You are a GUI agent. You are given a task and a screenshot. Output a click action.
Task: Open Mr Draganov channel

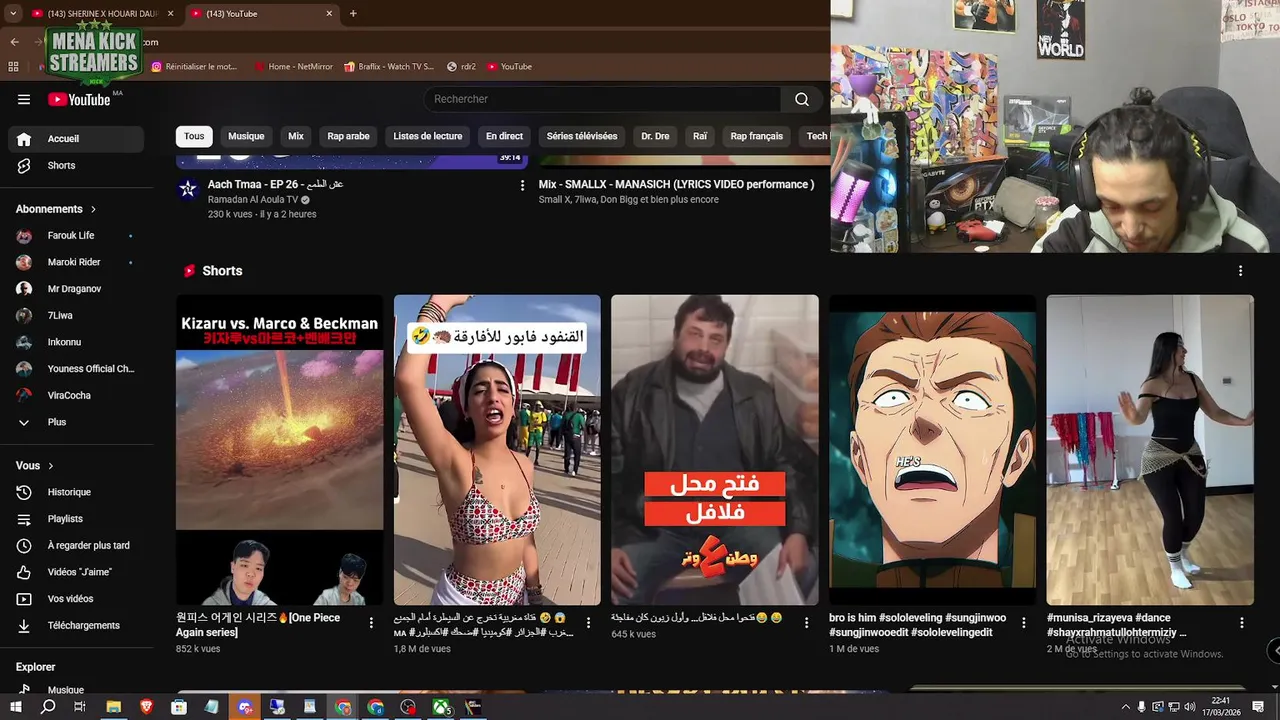point(76,289)
